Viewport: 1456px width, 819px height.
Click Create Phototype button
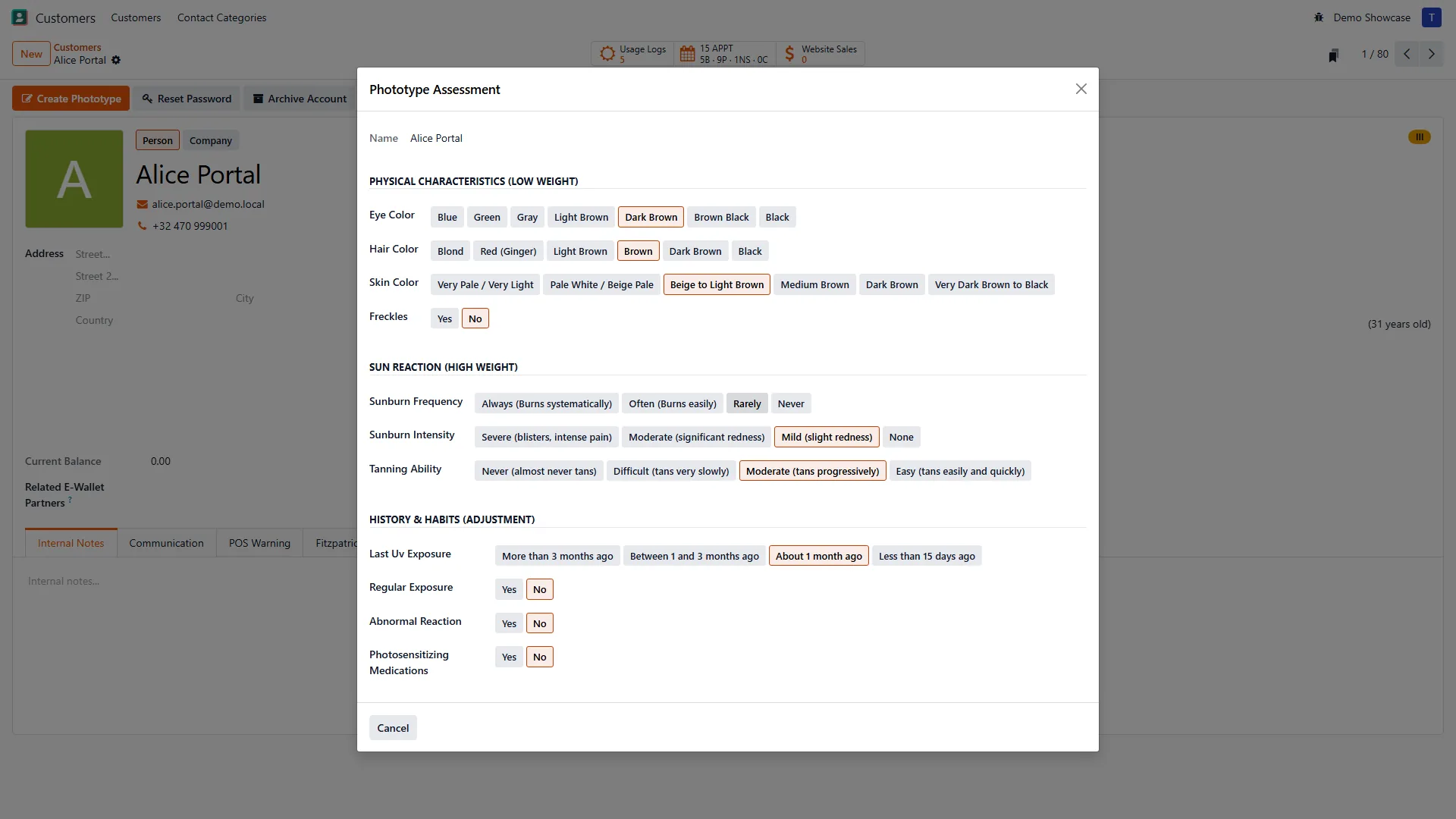(x=71, y=99)
